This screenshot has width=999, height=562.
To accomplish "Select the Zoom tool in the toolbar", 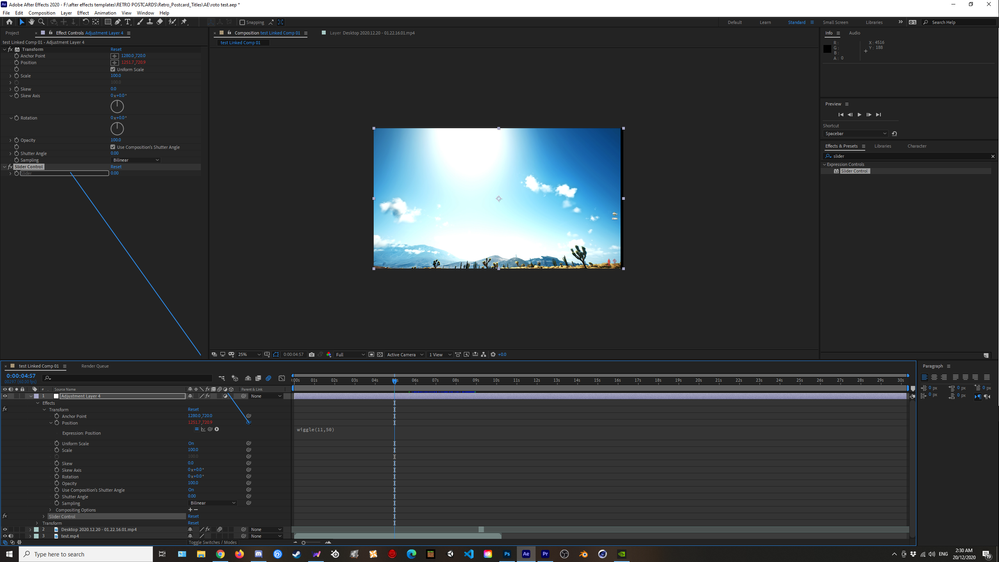I will coord(41,22).
